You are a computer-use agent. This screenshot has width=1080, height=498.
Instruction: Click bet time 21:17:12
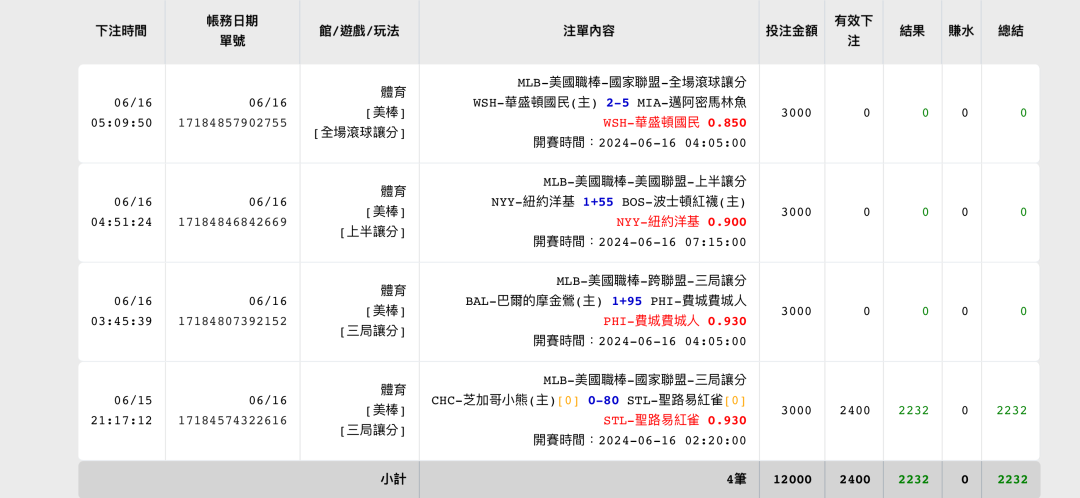(x=121, y=421)
